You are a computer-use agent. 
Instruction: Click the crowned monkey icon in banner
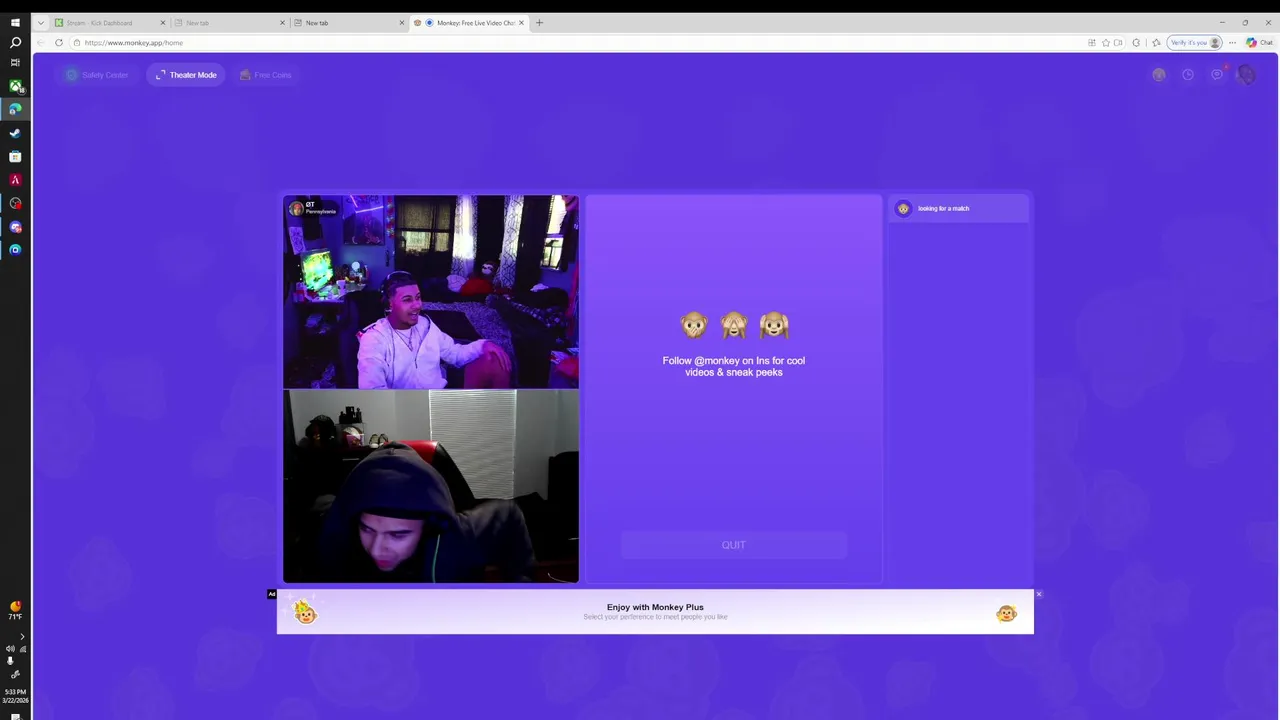click(x=304, y=612)
